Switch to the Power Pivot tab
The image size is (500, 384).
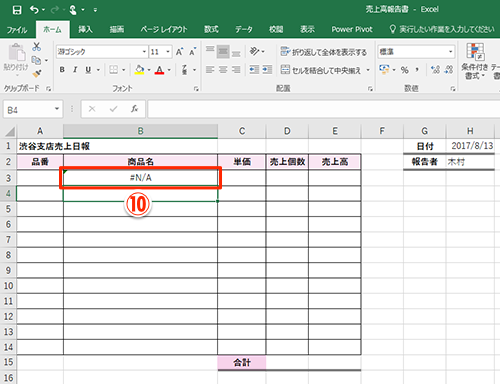(352, 29)
